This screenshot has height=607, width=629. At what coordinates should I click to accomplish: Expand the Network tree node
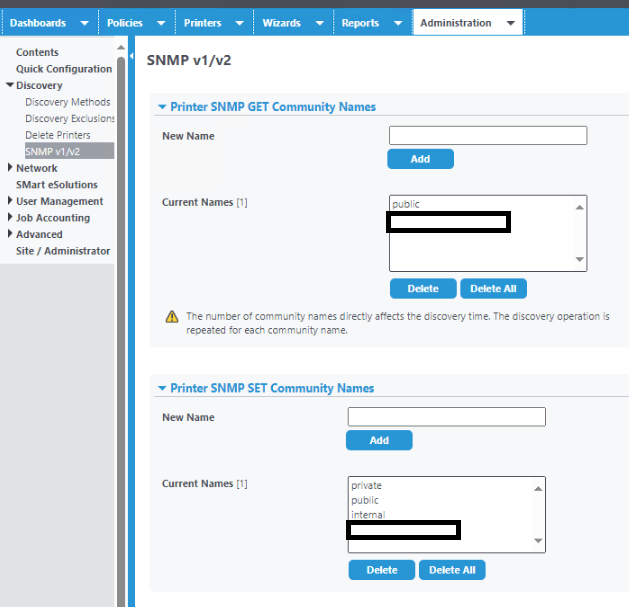pos(10,168)
